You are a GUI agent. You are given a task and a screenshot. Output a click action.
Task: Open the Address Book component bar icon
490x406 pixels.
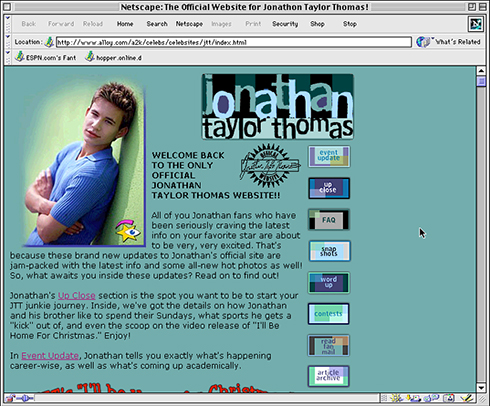[x=449, y=398]
